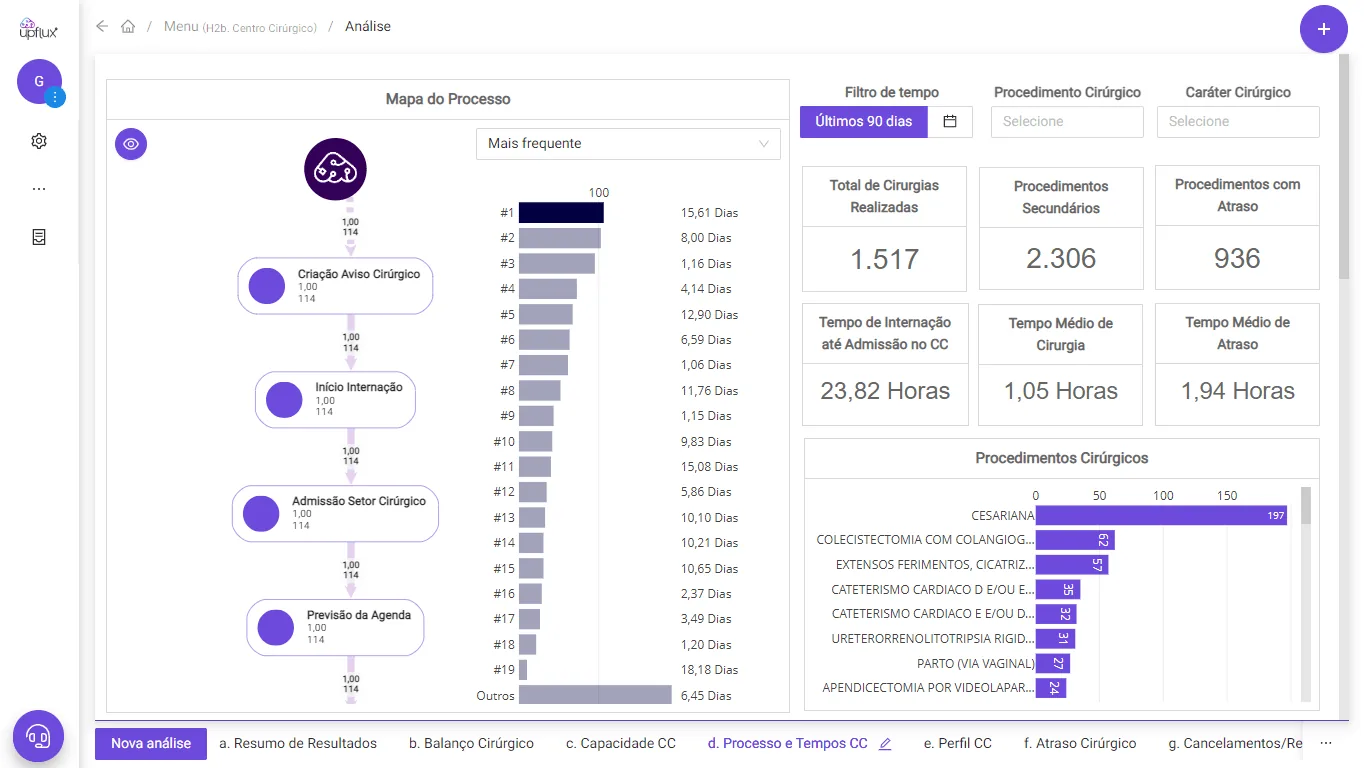
Task: Go to home via house icon
Action: pos(128,27)
